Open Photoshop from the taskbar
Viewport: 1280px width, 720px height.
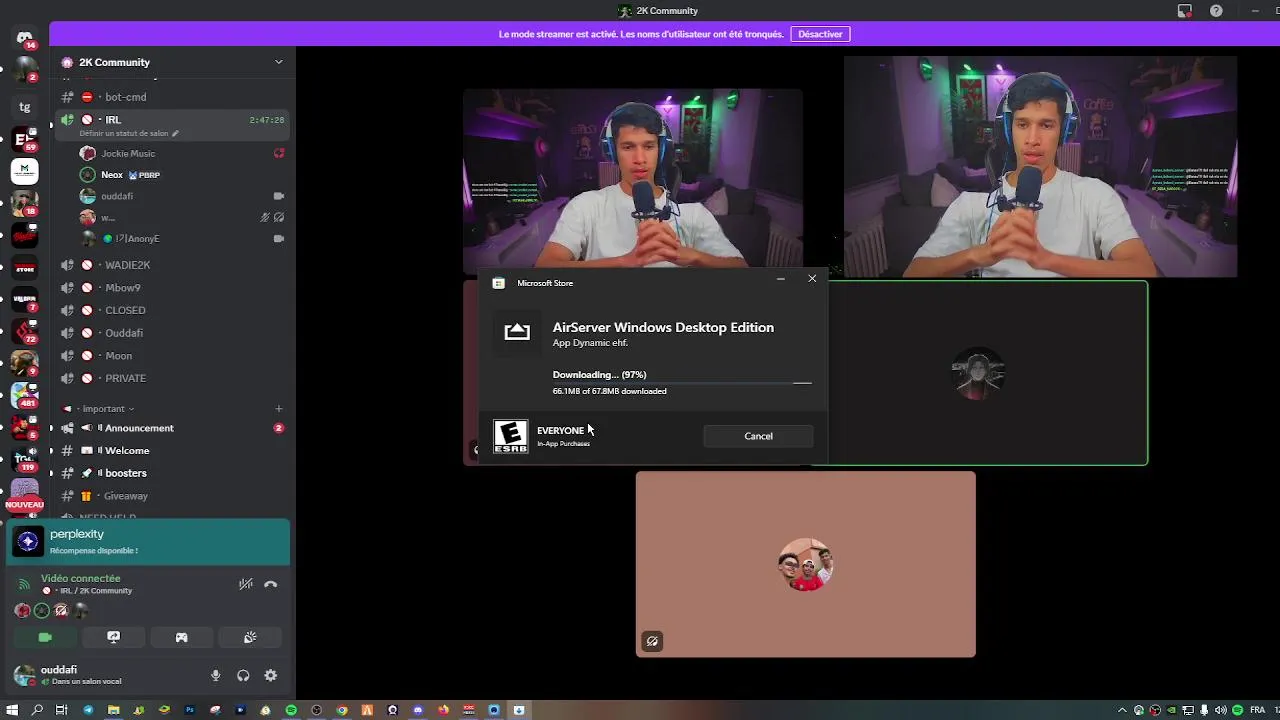pyautogui.click(x=189, y=710)
